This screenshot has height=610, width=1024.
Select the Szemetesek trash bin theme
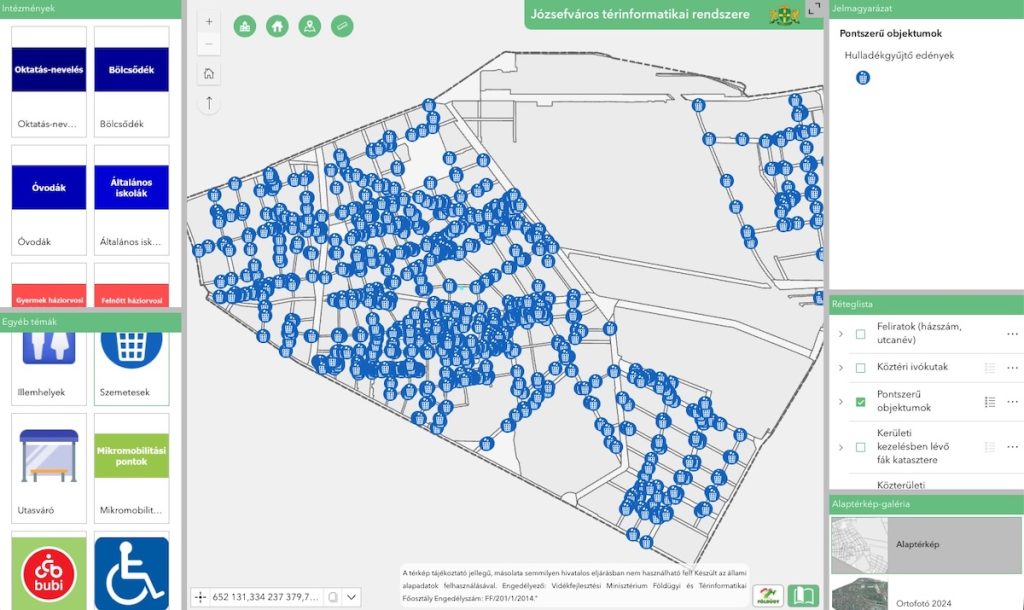[x=131, y=368]
